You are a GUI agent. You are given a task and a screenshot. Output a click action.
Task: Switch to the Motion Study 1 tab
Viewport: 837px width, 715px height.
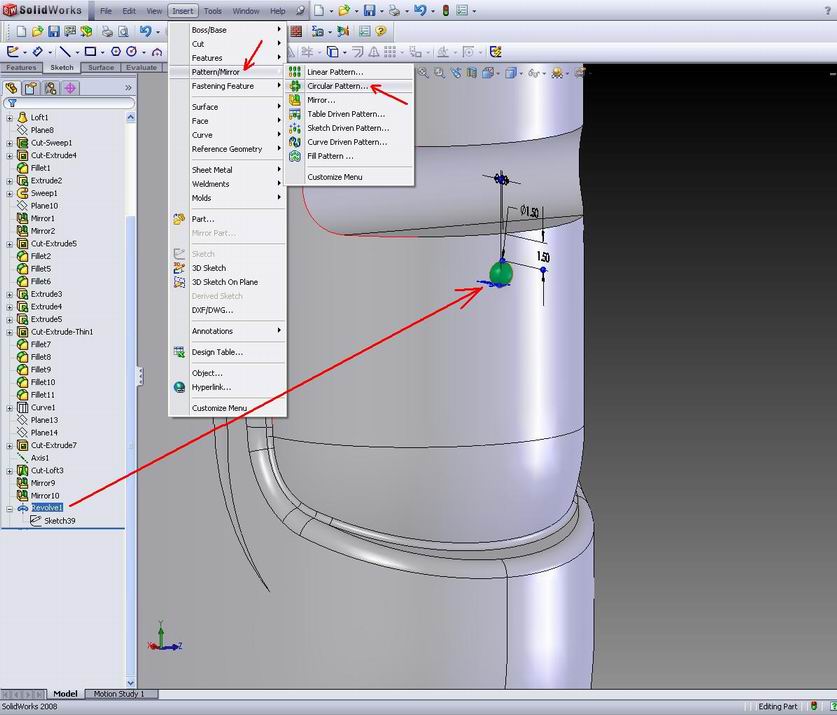pos(120,693)
